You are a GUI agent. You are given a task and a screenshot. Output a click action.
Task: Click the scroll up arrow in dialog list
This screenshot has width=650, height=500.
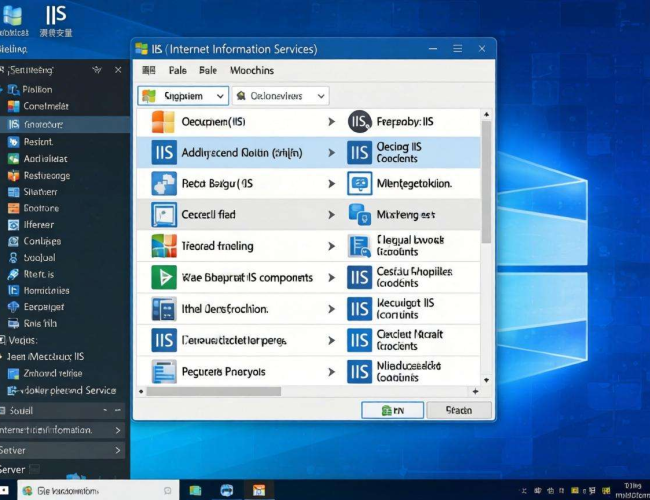(486, 114)
